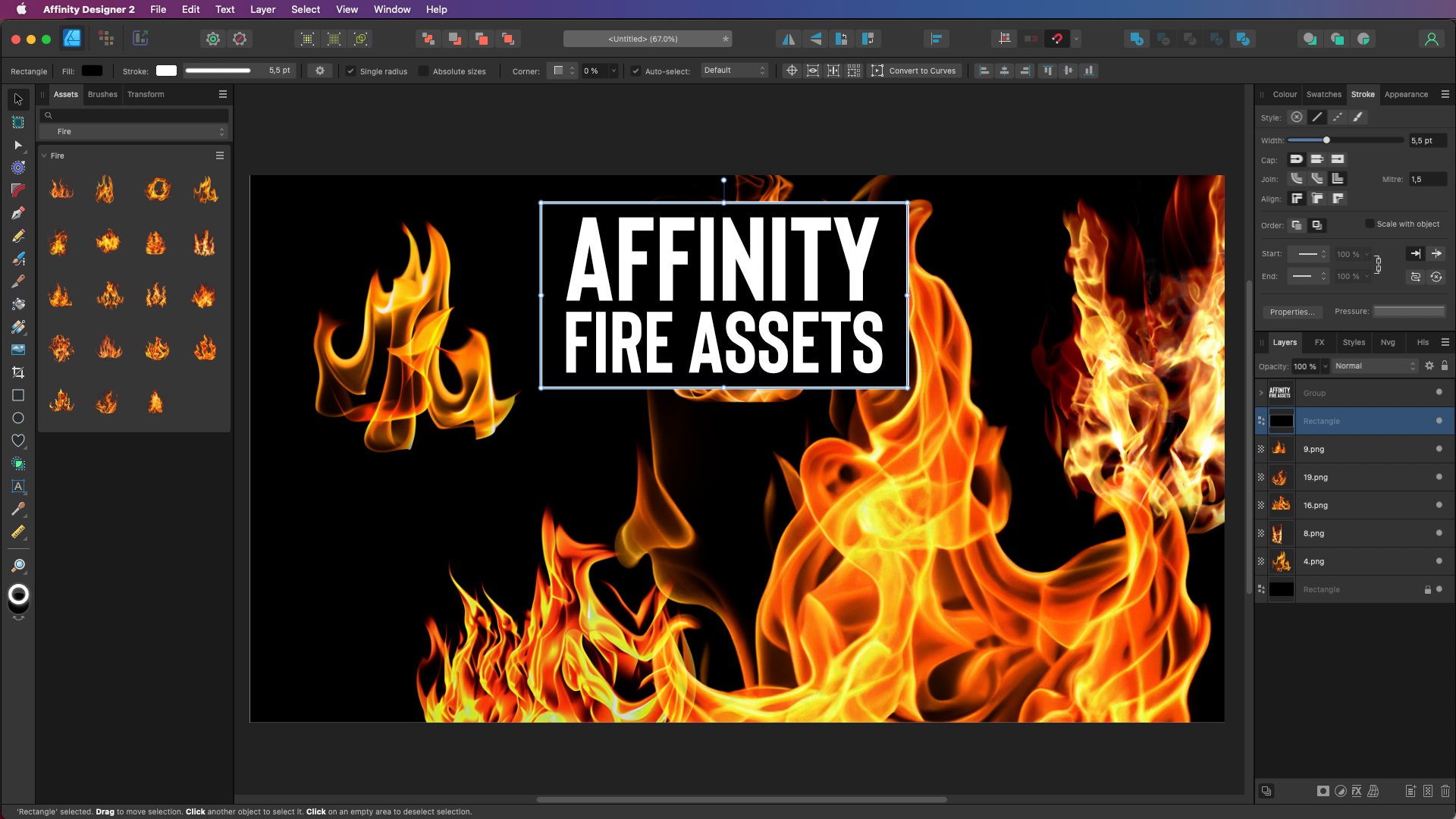Hide the 9.png layer

pyautogui.click(x=1438, y=449)
